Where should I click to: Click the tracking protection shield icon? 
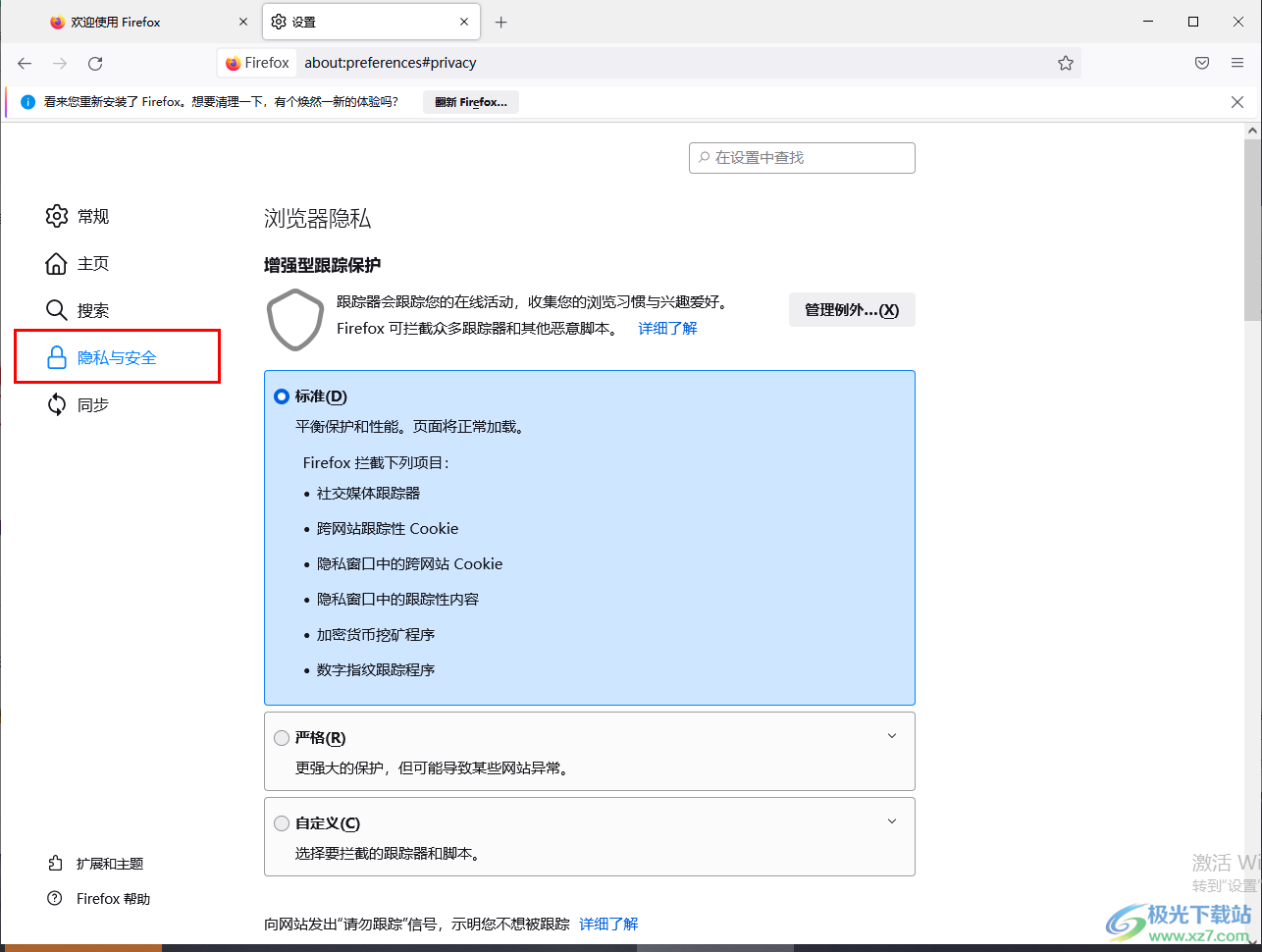tap(295, 320)
